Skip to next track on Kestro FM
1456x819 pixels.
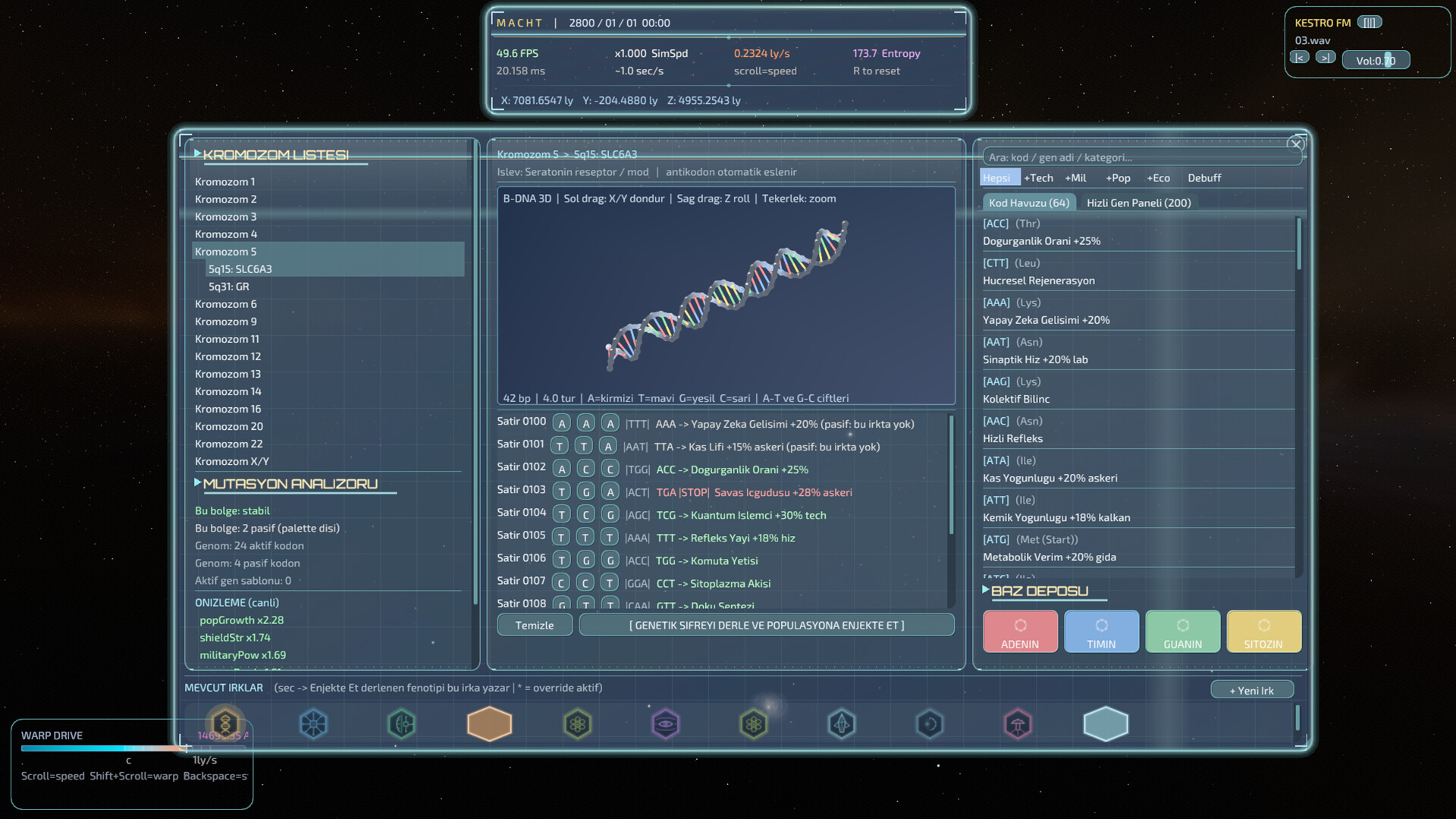pyautogui.click(x=1325, y=58)
